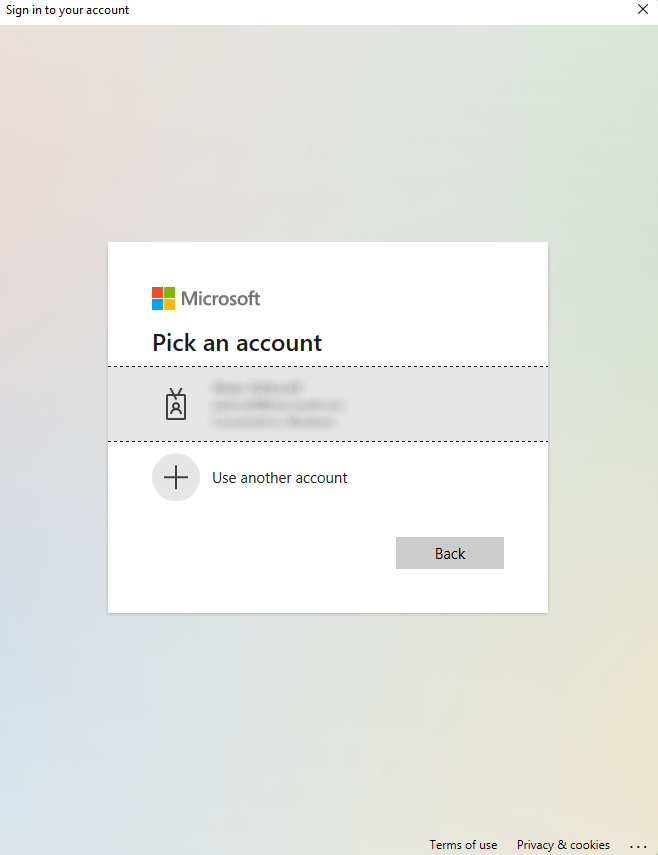
Task: Click the Sign in to your account title
Action: pyautogui.click(x=67, y=10)
